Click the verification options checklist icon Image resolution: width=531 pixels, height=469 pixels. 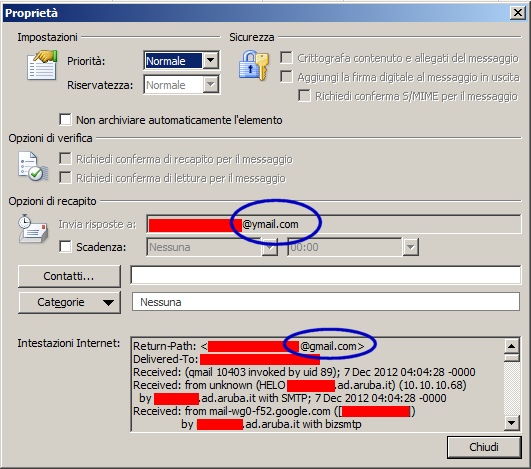pos(33,166)
